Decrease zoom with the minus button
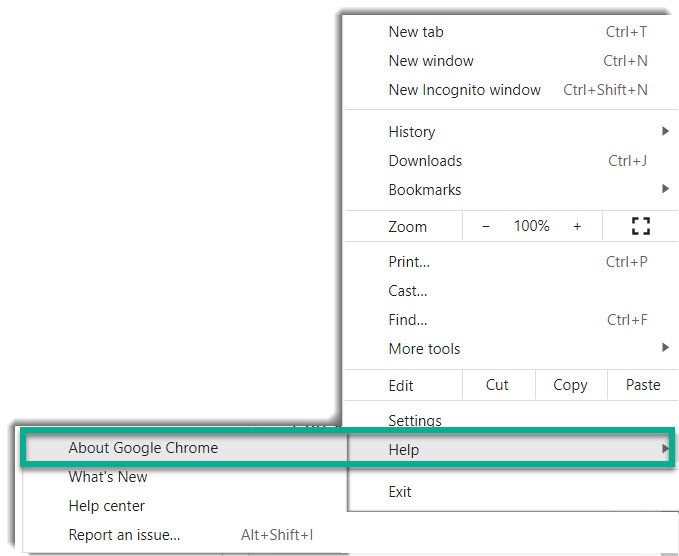The height and width of the screenshot is (556, 679). [486, 226]
